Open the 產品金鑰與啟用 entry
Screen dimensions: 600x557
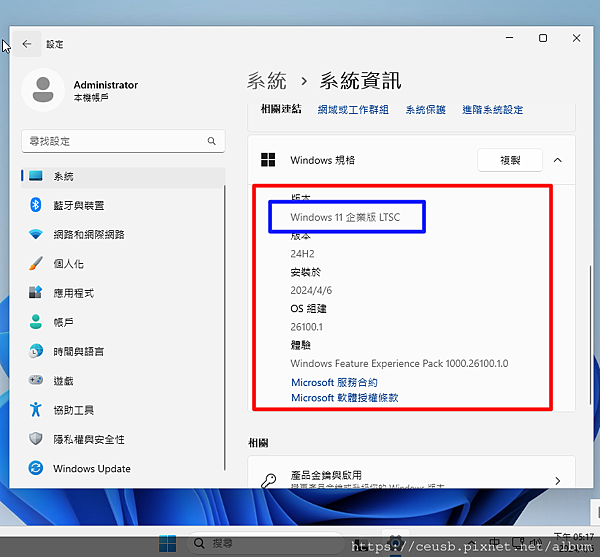[411, 472]
